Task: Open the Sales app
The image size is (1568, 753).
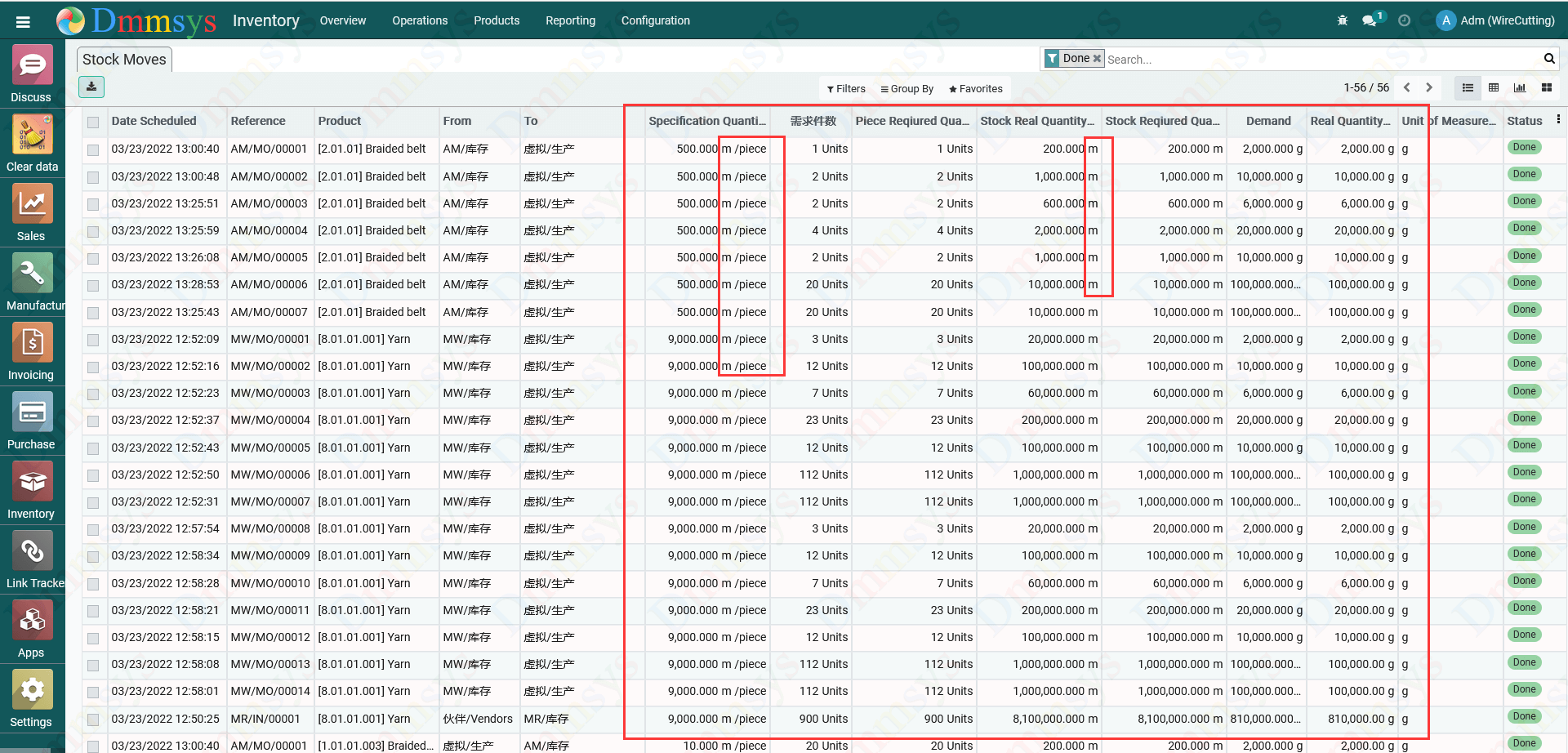Action: 32,213
